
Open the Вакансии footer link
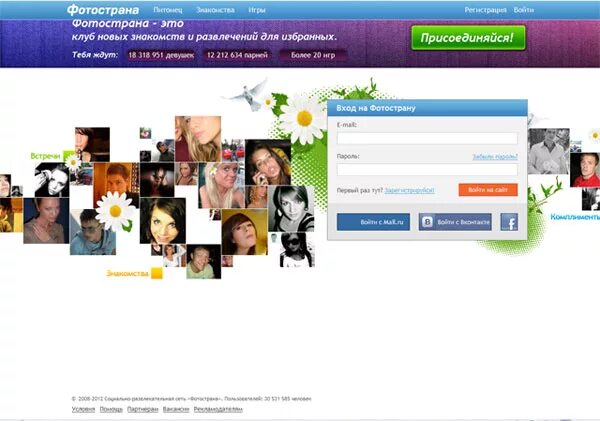pyautogui.click(x=176, y=409)
